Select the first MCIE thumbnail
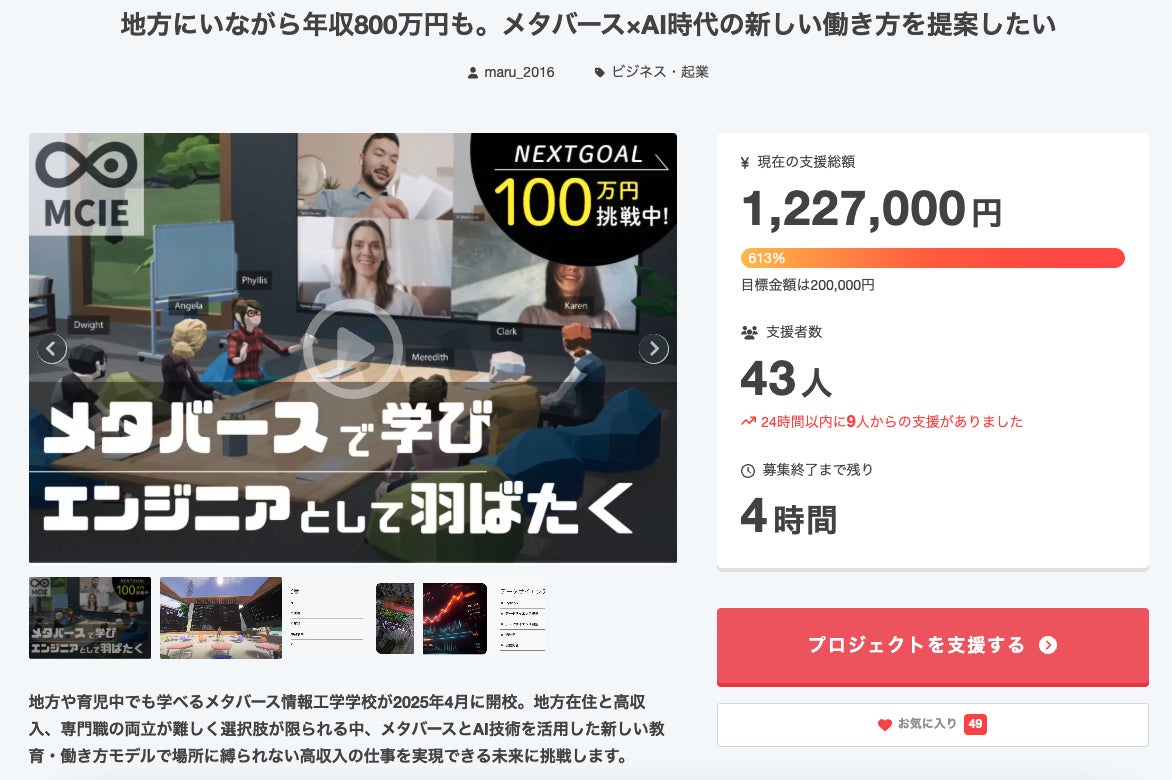Image resolution: width=1172 pixels, height=780 pixels. [90, 618]
